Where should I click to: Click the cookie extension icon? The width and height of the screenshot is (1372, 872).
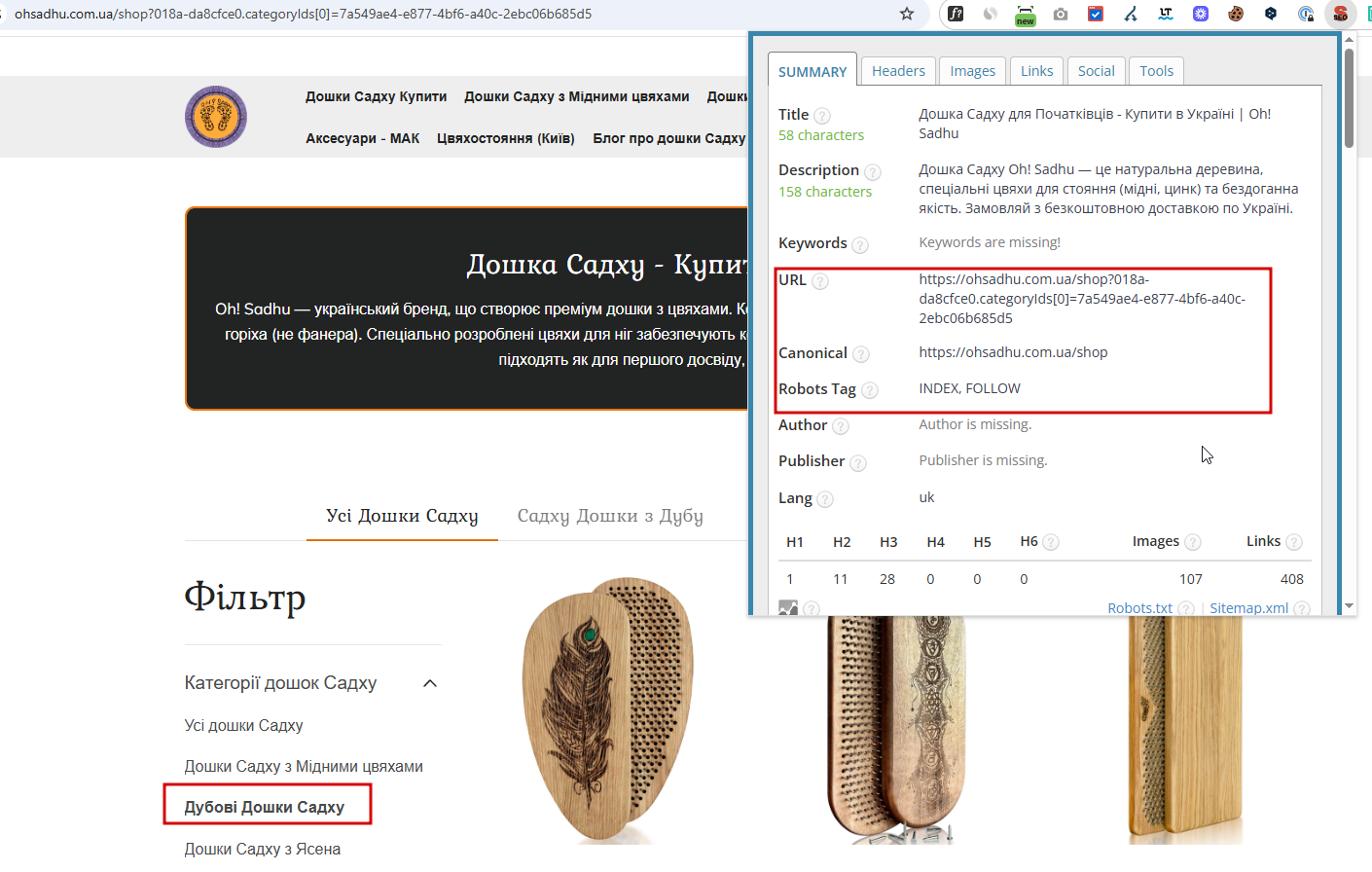pyautogui.click(x=1236, y=14)
